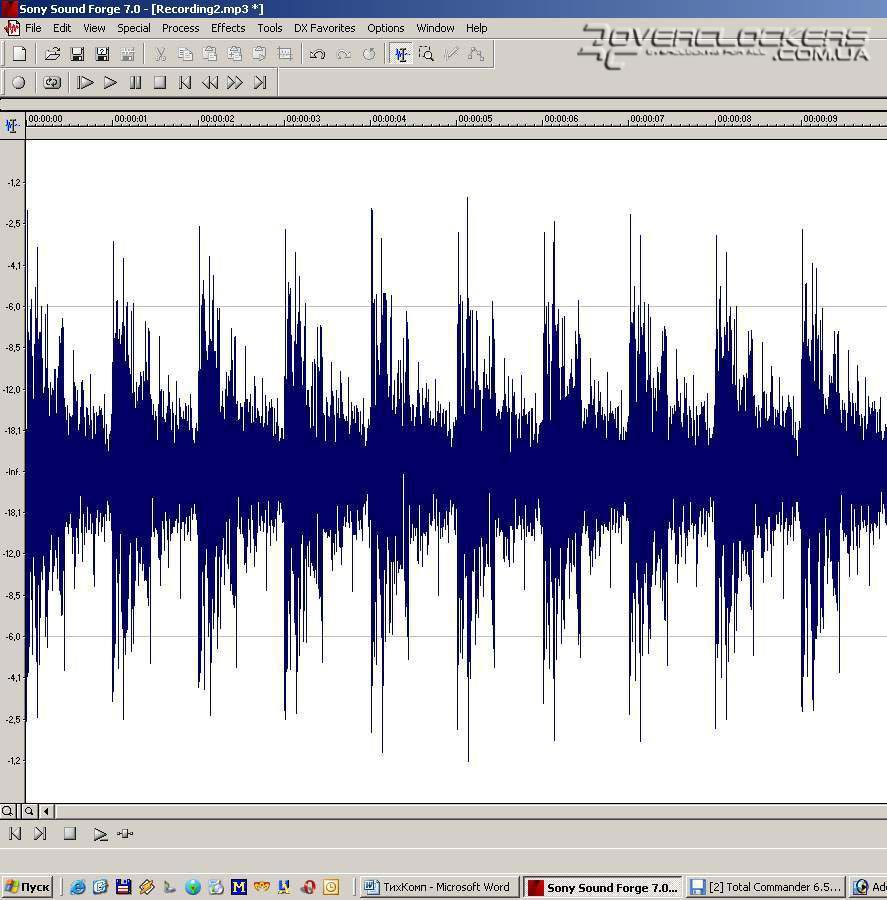Image resolution: width=887 pixels, height=900 pixels.
Task: Create a new file with New icon
Action: point(19,54)
